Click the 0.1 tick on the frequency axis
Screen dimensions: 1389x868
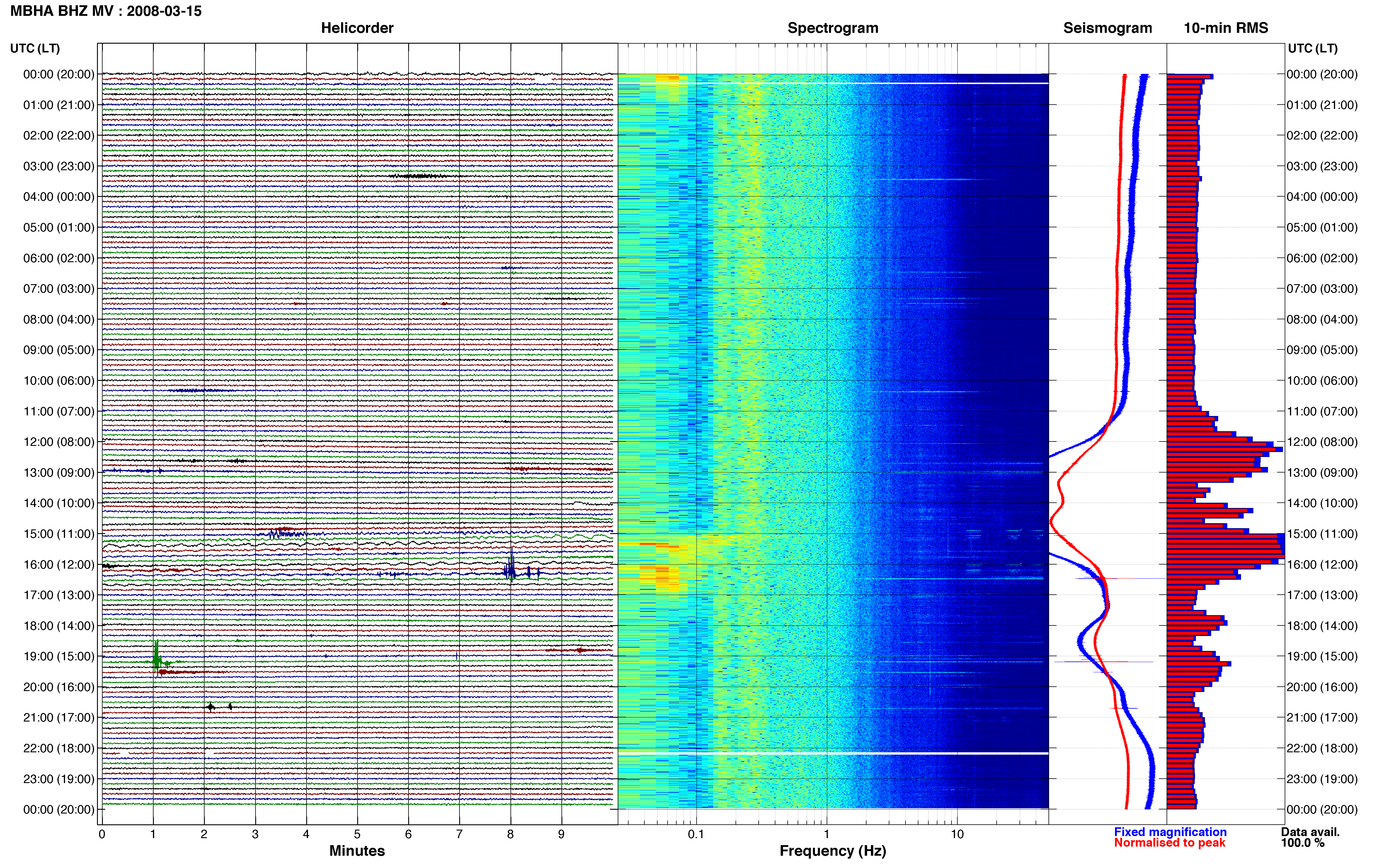click(696, 834)
